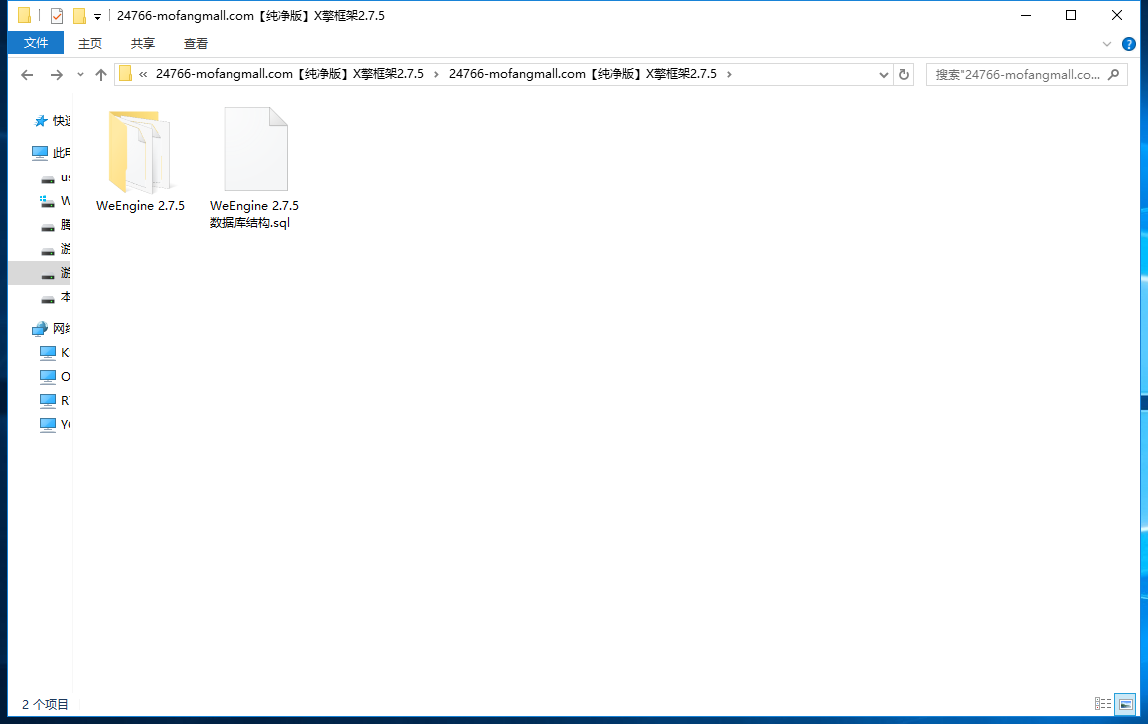This screenshot has width=1148, height=724.
Task: Show hidden breadcrumb parents via « chevron
Action: (x=144, y=74)
